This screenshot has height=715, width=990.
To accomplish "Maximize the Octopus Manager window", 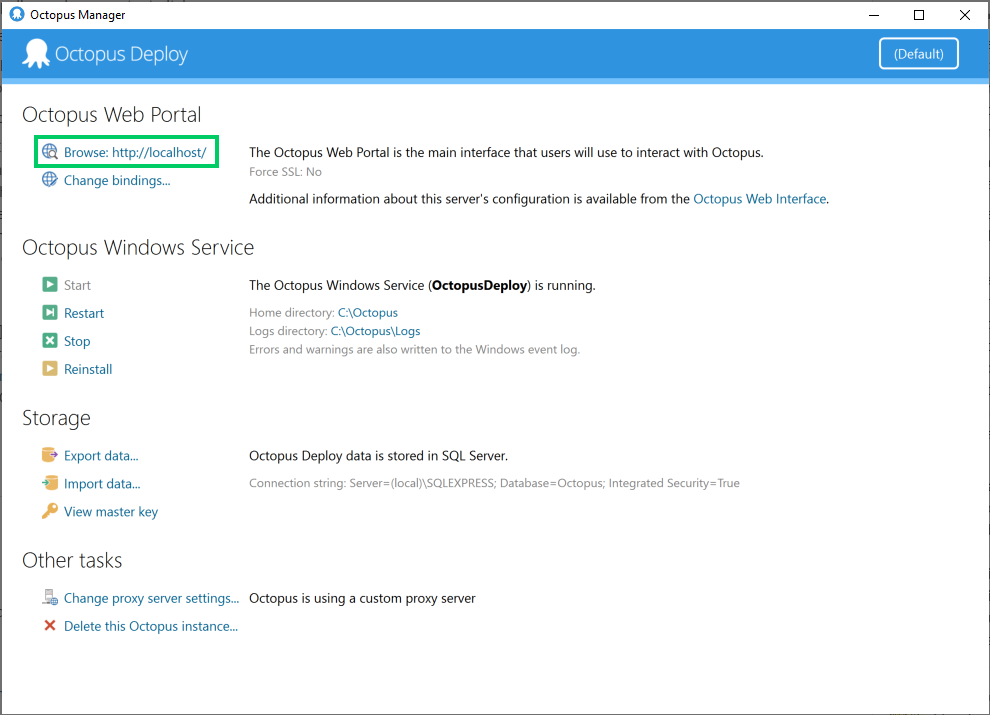I will [x=919, y=15].
